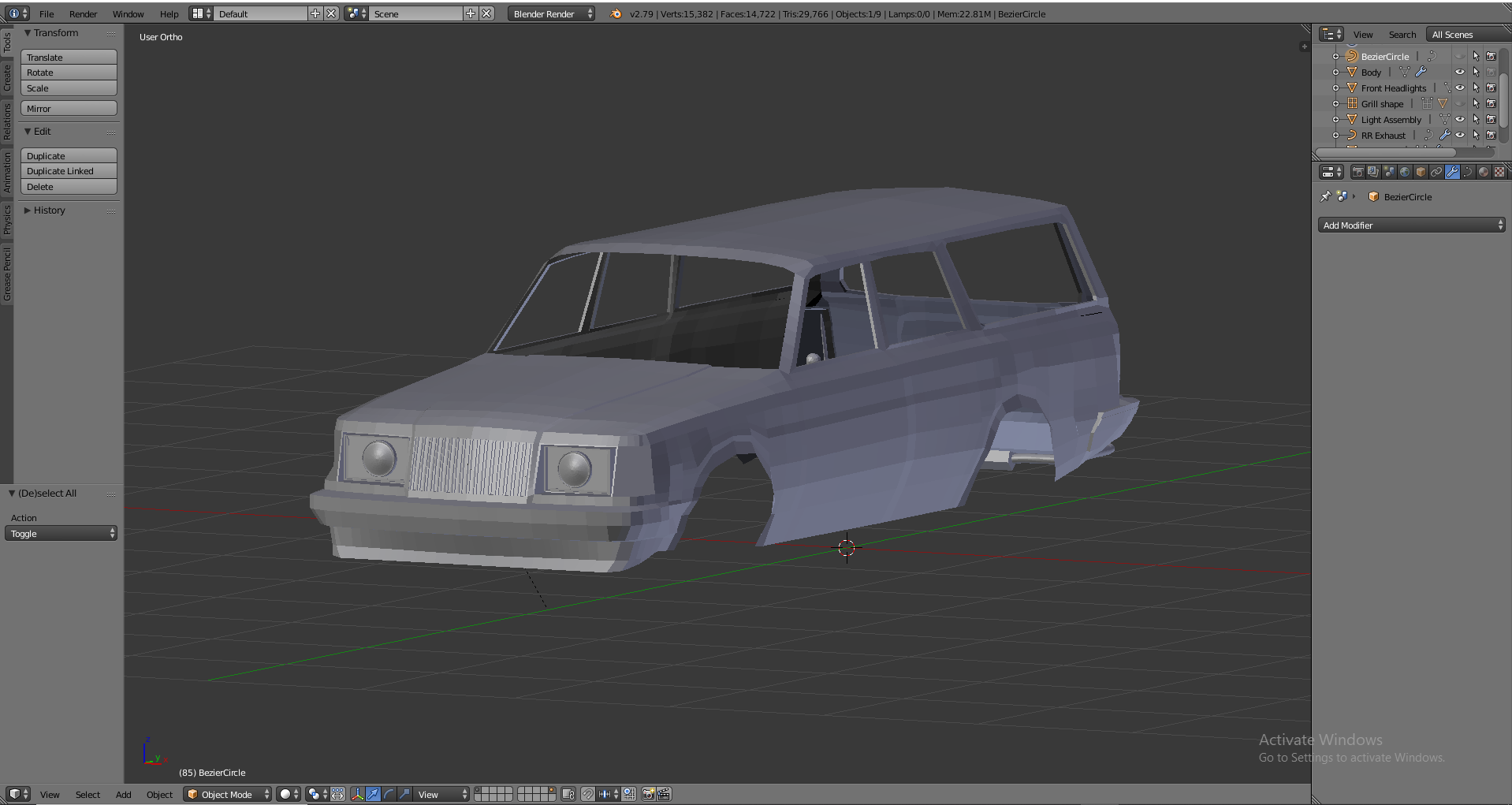Toggle the 3D manipulator axes icon

click(357, 794)
